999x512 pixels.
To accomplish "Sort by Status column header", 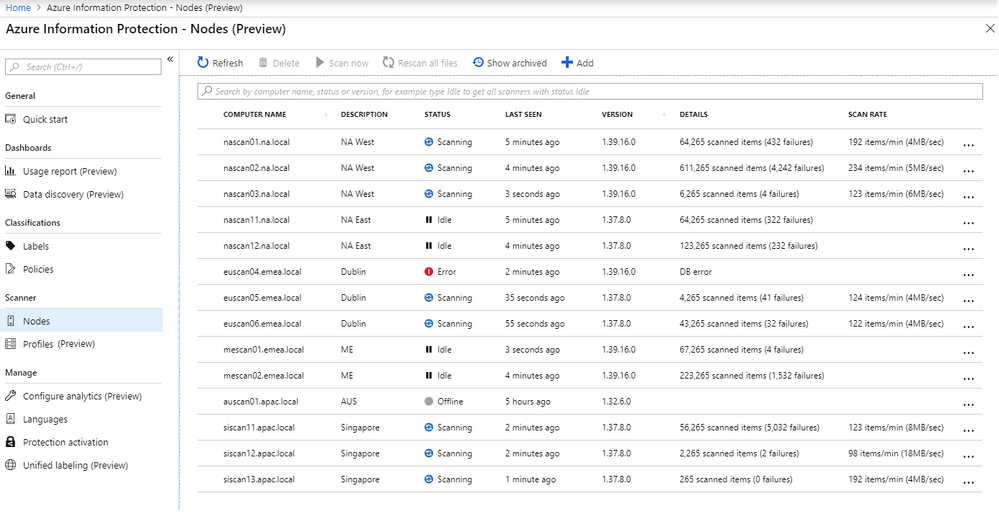I will pyautogui.click(x=437, y=115).
